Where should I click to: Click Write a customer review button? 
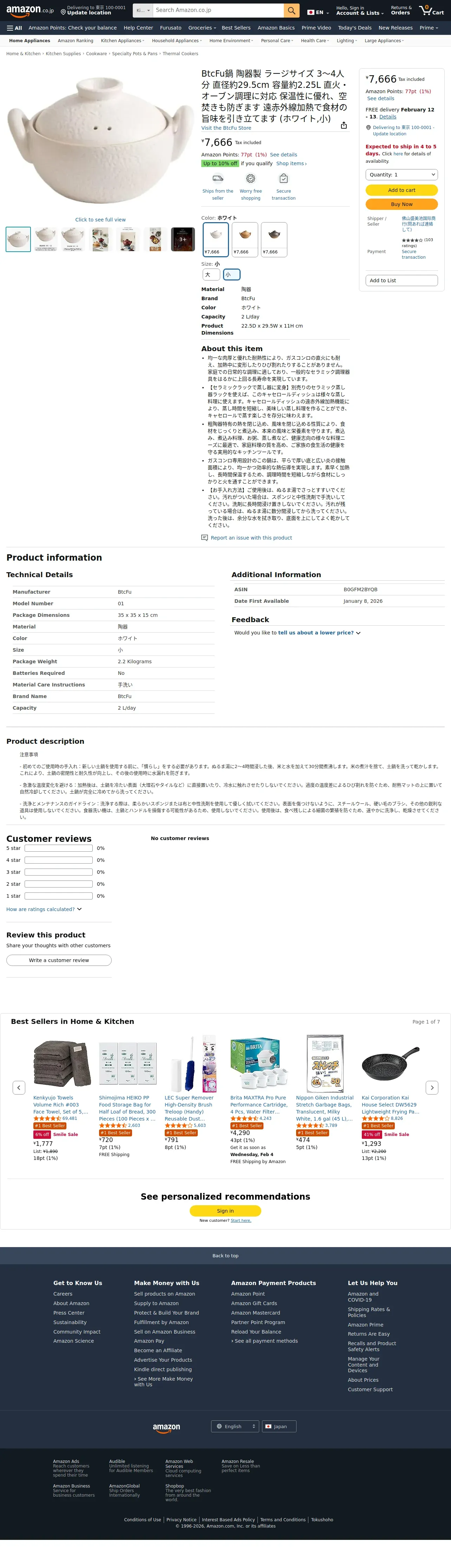[59, 960]
